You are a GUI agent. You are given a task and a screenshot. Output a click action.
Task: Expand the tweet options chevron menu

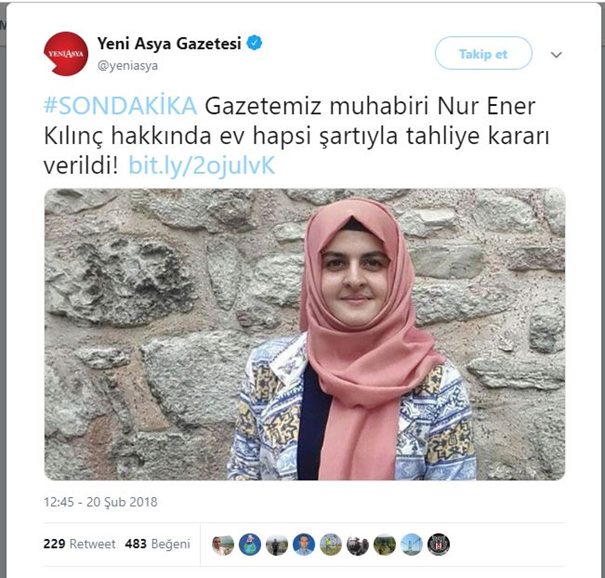coord(556,54)
